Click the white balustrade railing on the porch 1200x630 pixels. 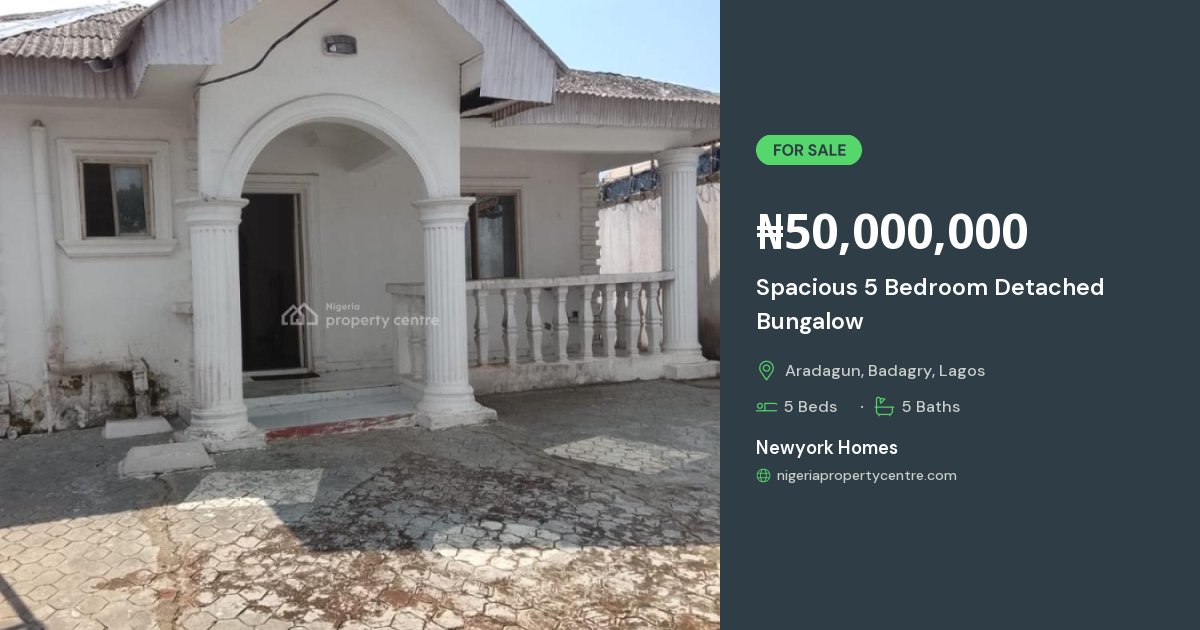click(531, 320)
